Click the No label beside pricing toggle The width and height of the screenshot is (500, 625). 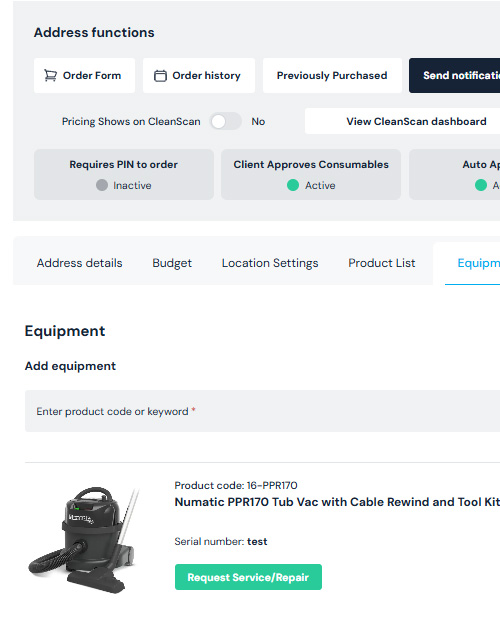click(258, 121)
